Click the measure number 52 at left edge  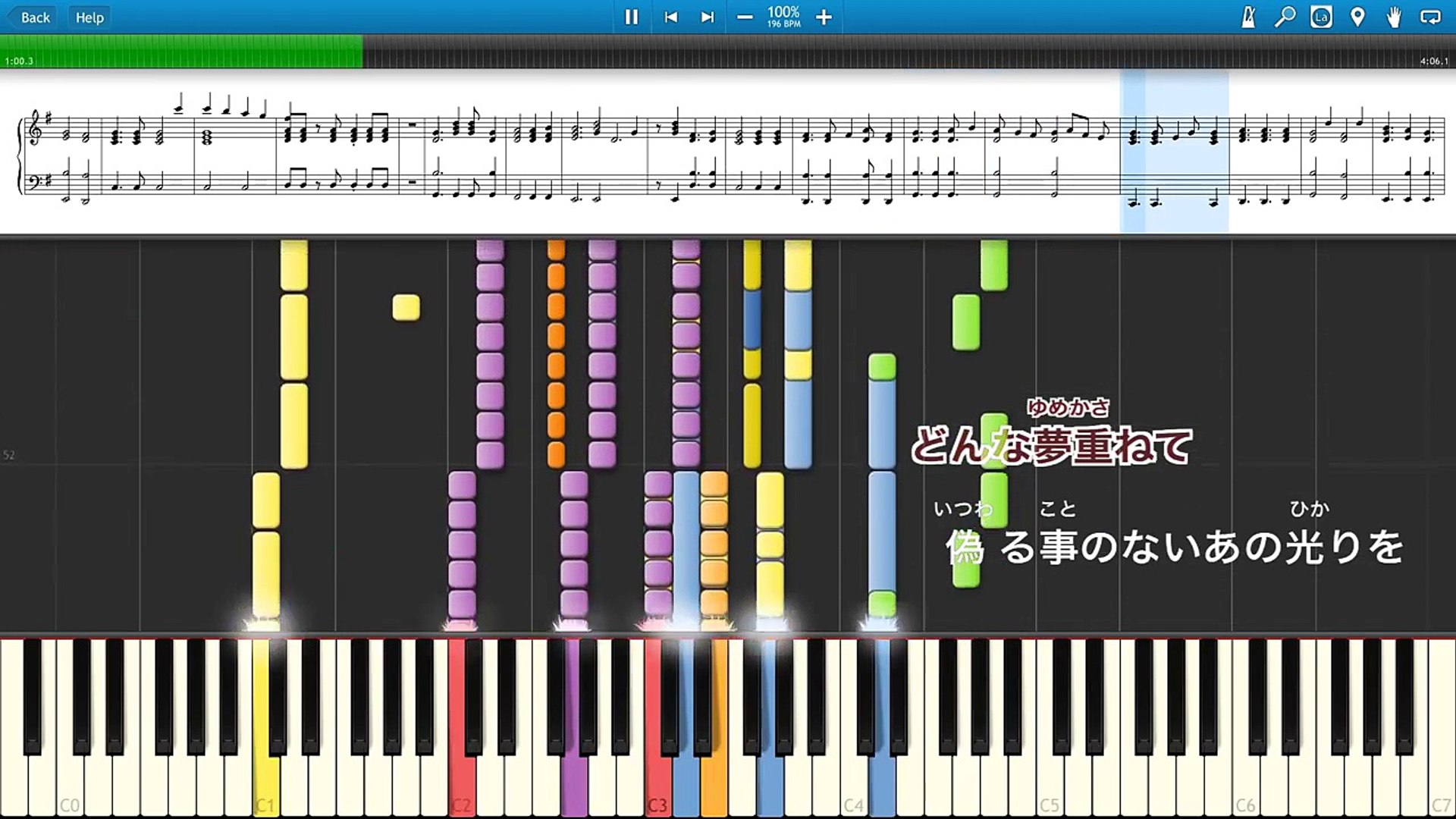(9, 455)
